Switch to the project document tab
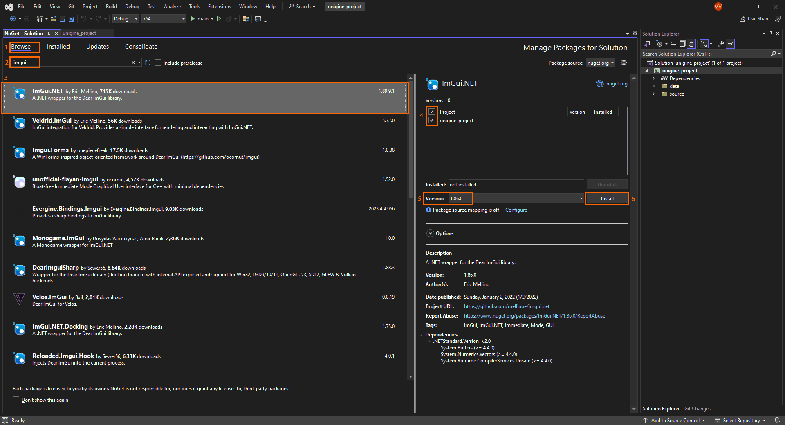The image size is (785, 425). tap(79, 33)
